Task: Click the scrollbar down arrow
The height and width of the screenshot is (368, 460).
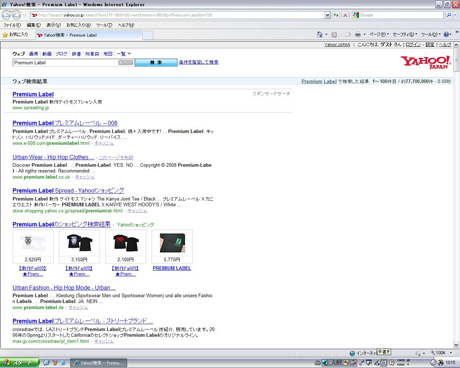Action: 456,345
